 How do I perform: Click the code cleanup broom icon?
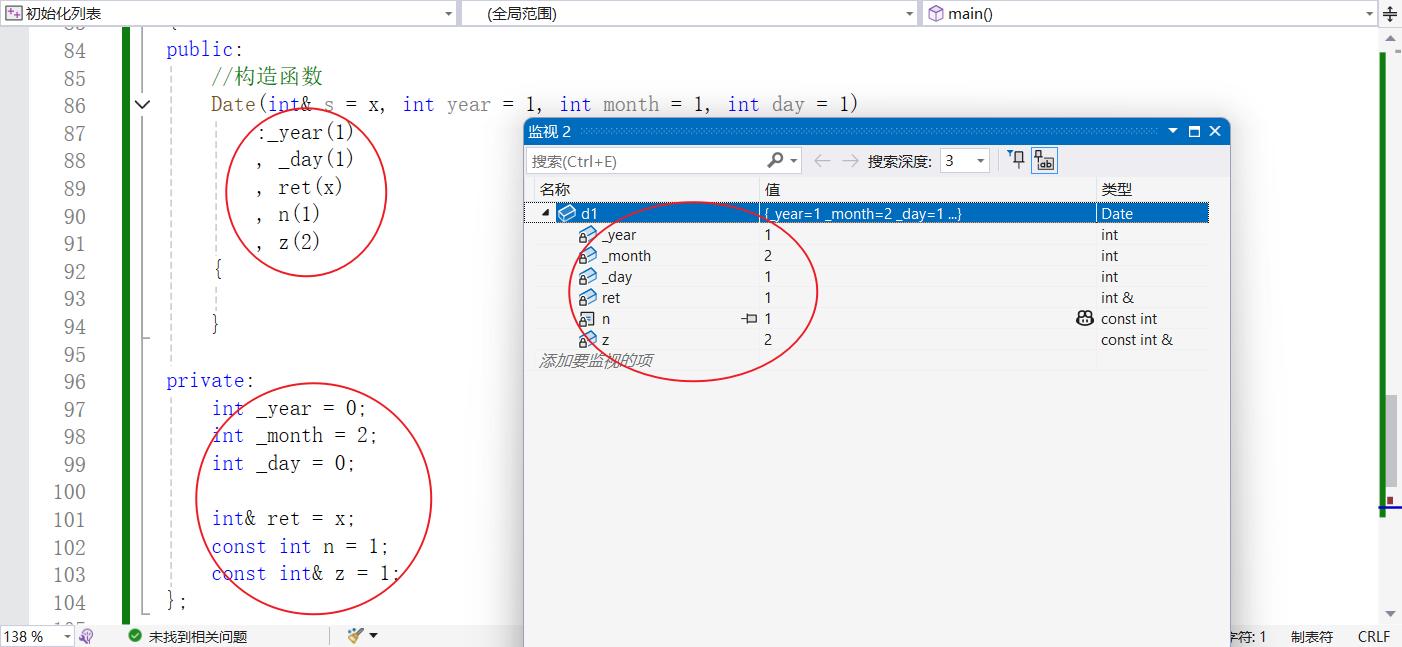pyautogui.click(x=355, y=635)
